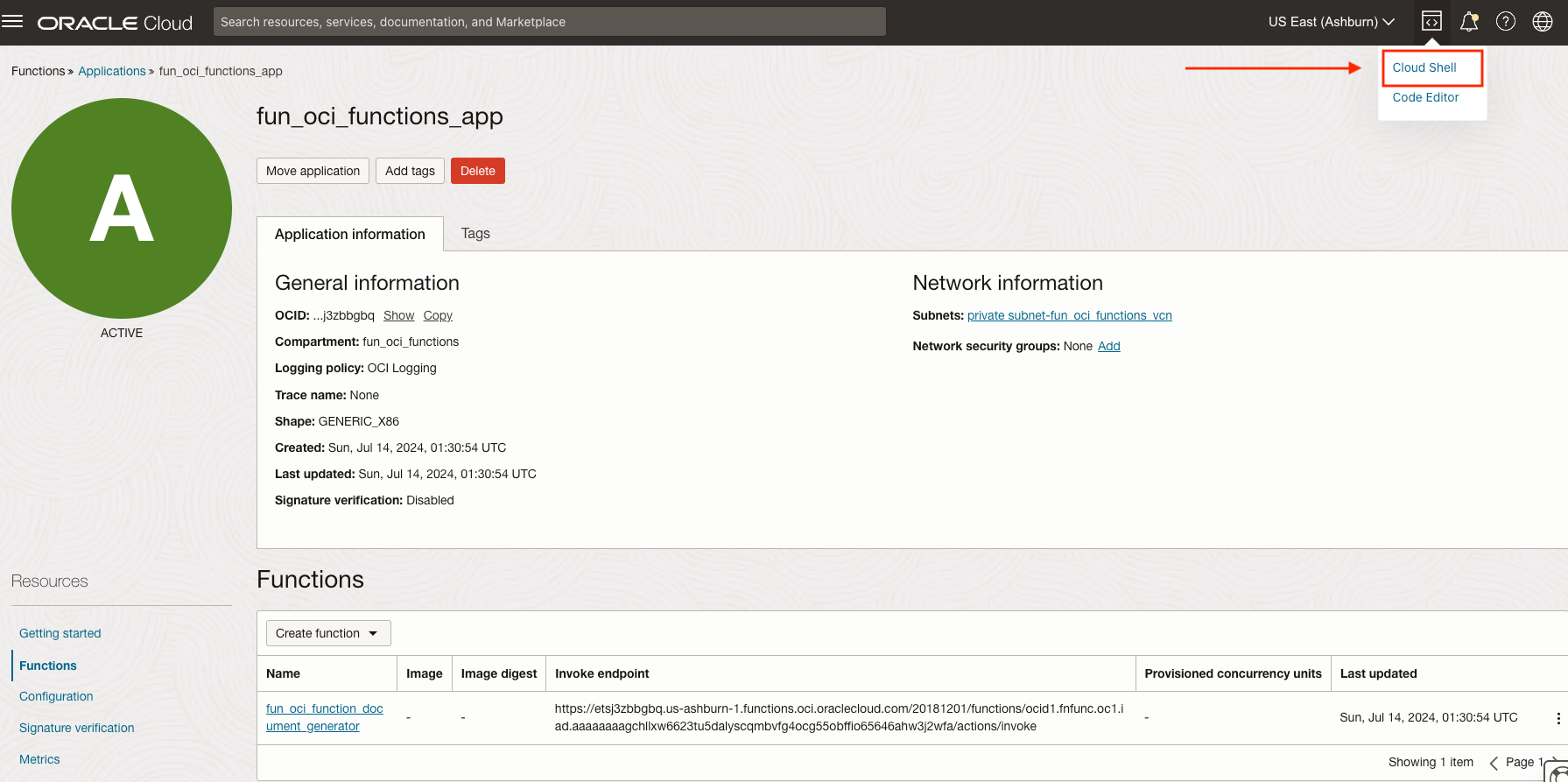The height and width of the screenshot is (782, 1568).
Task: Click the Add tags button
Action: (410, 171)
